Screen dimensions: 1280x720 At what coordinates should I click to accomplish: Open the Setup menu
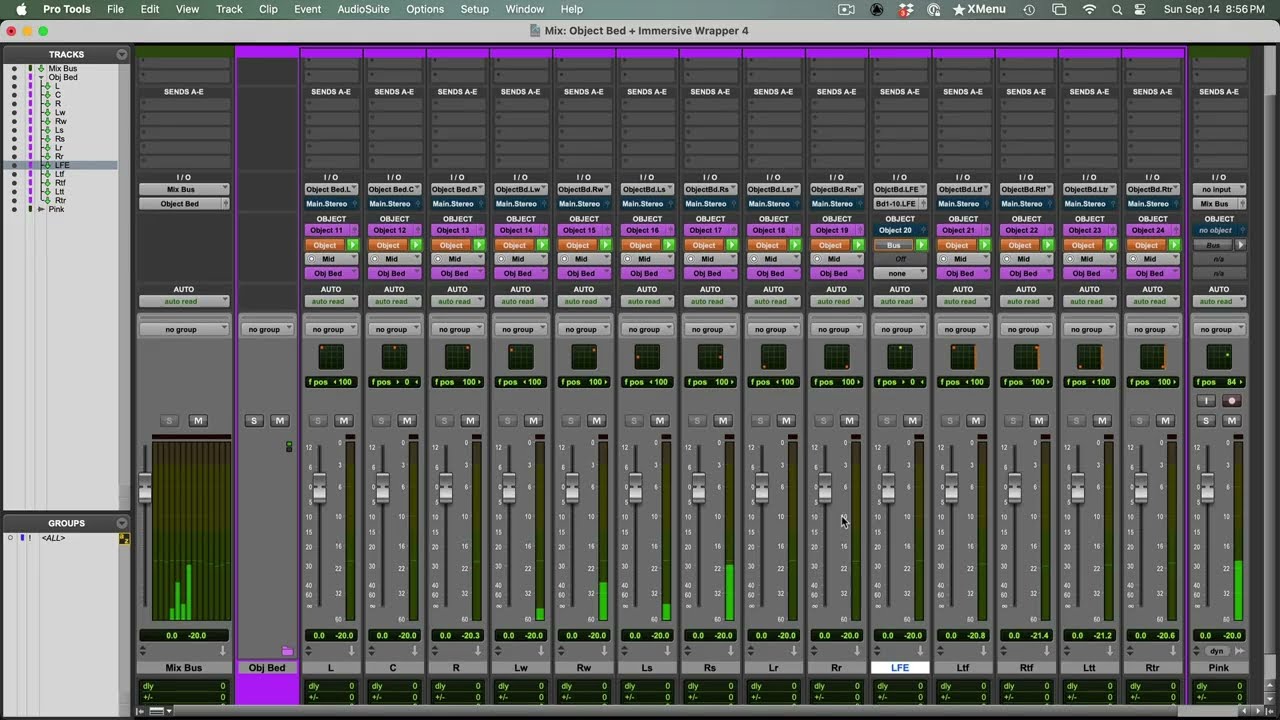click(475, 9)
